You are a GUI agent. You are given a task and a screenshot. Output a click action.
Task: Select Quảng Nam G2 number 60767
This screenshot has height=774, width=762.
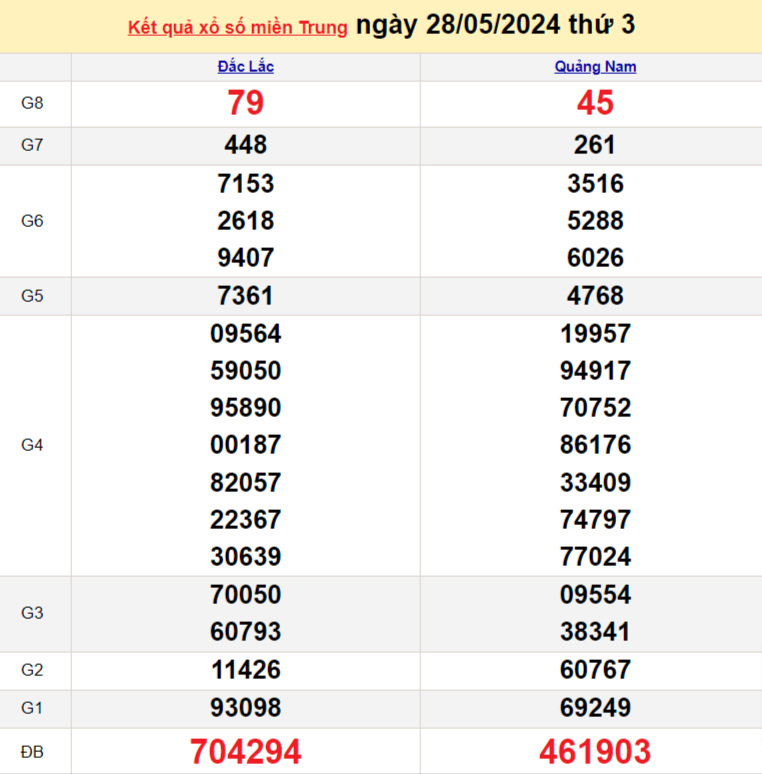pos(595,670)
